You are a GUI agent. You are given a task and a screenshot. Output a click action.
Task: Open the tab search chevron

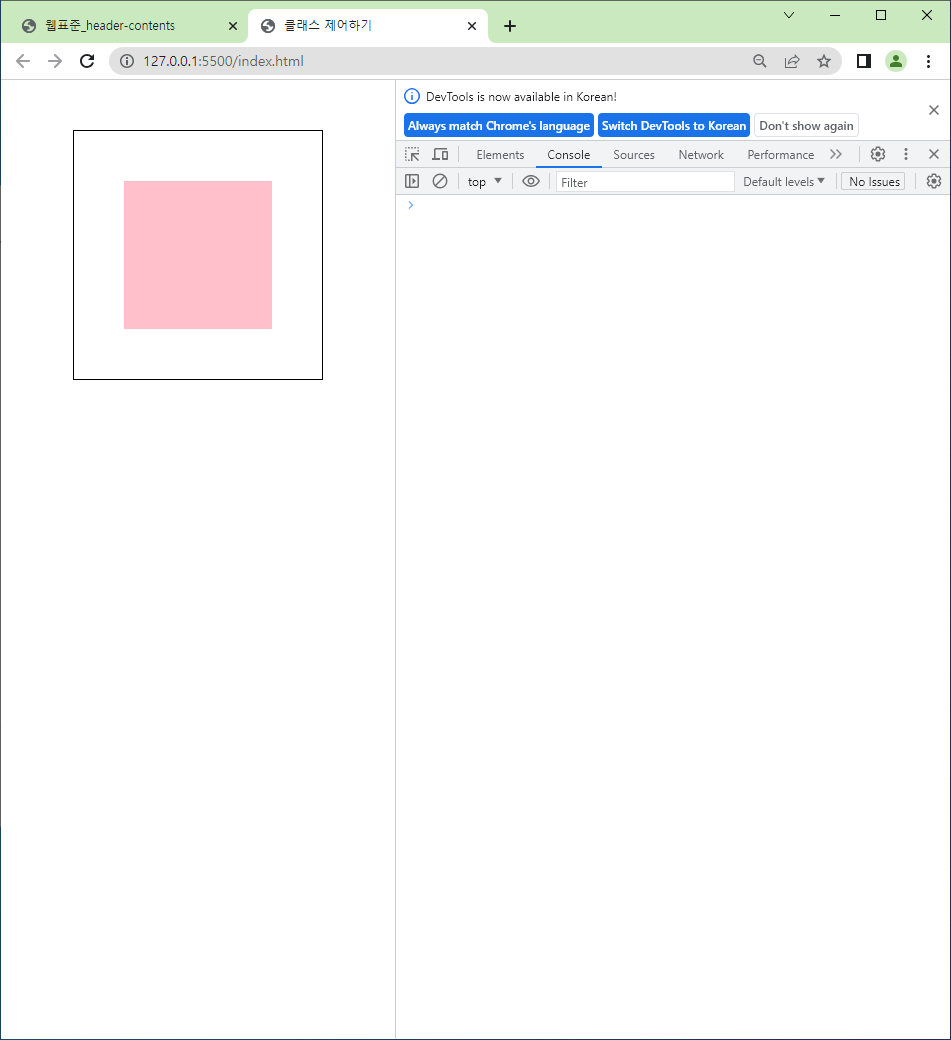tap(789, 15)
